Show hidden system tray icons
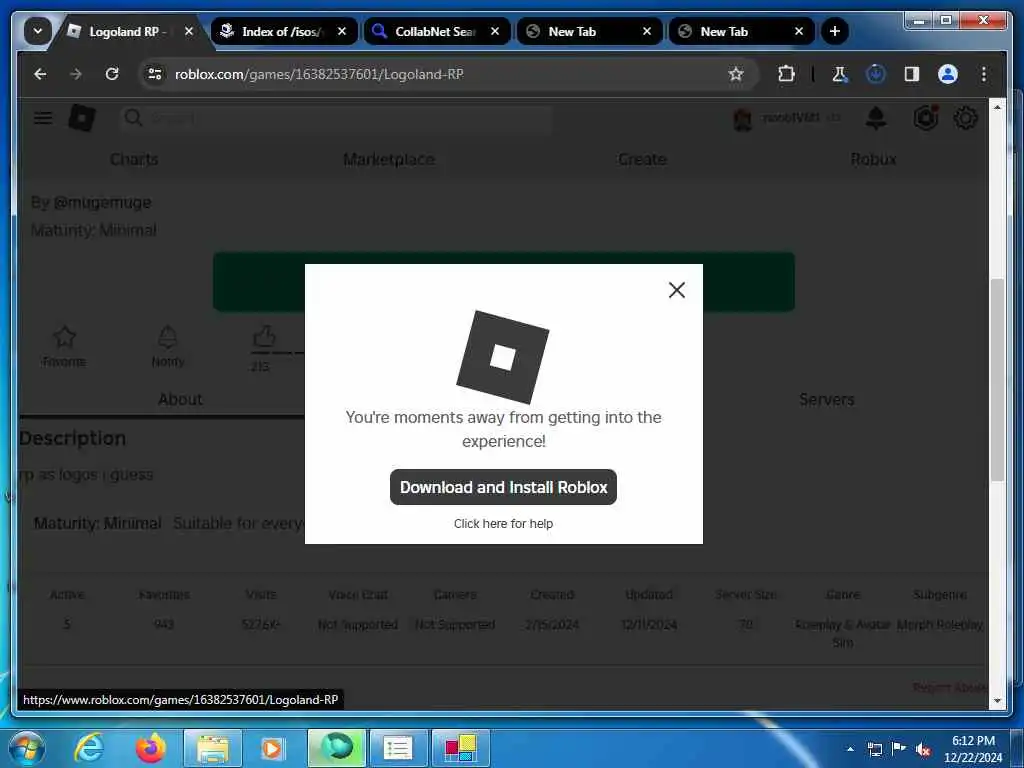This screenshot has width=1024, height=768. pos(850,749)
